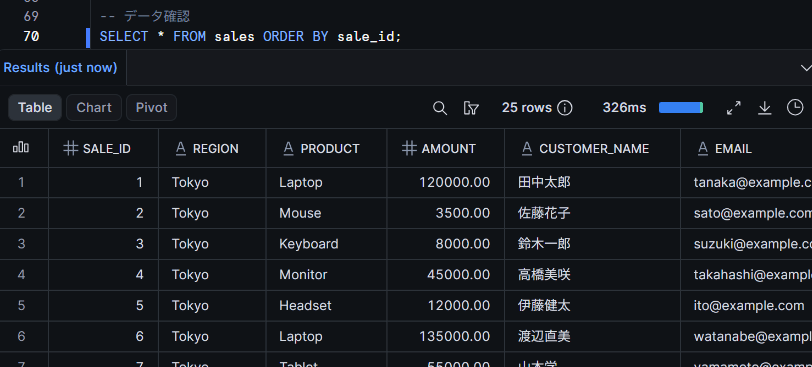Click customer name 渡辺直美
This screenshot has width=812, height=367.
click(x=544, y=336)
